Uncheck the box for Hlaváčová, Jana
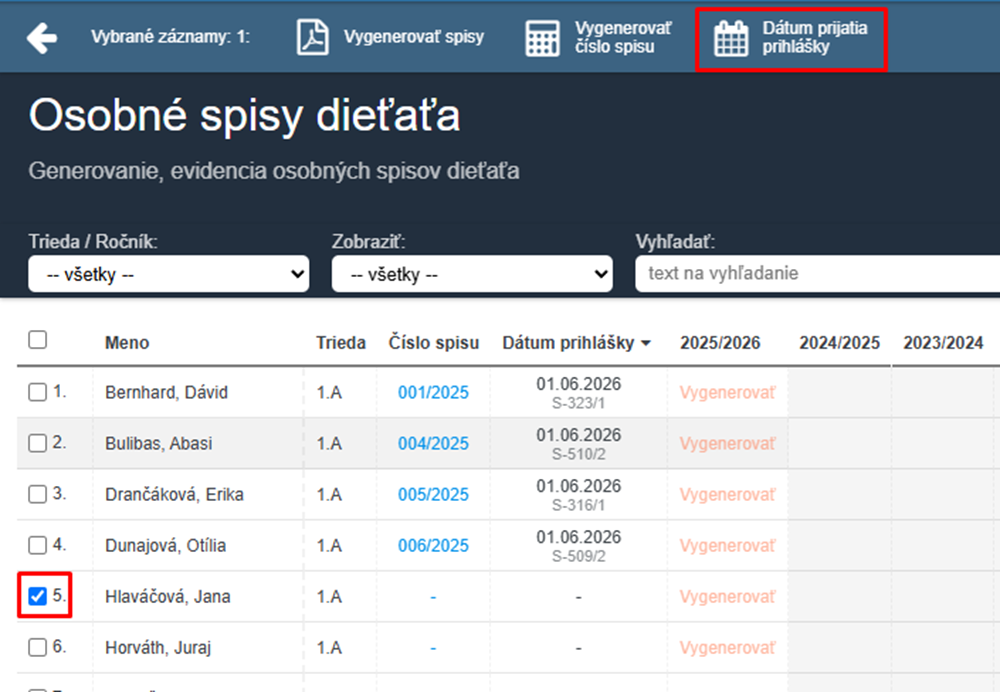This screenshot has height=692, width=1000. point(38,596)
